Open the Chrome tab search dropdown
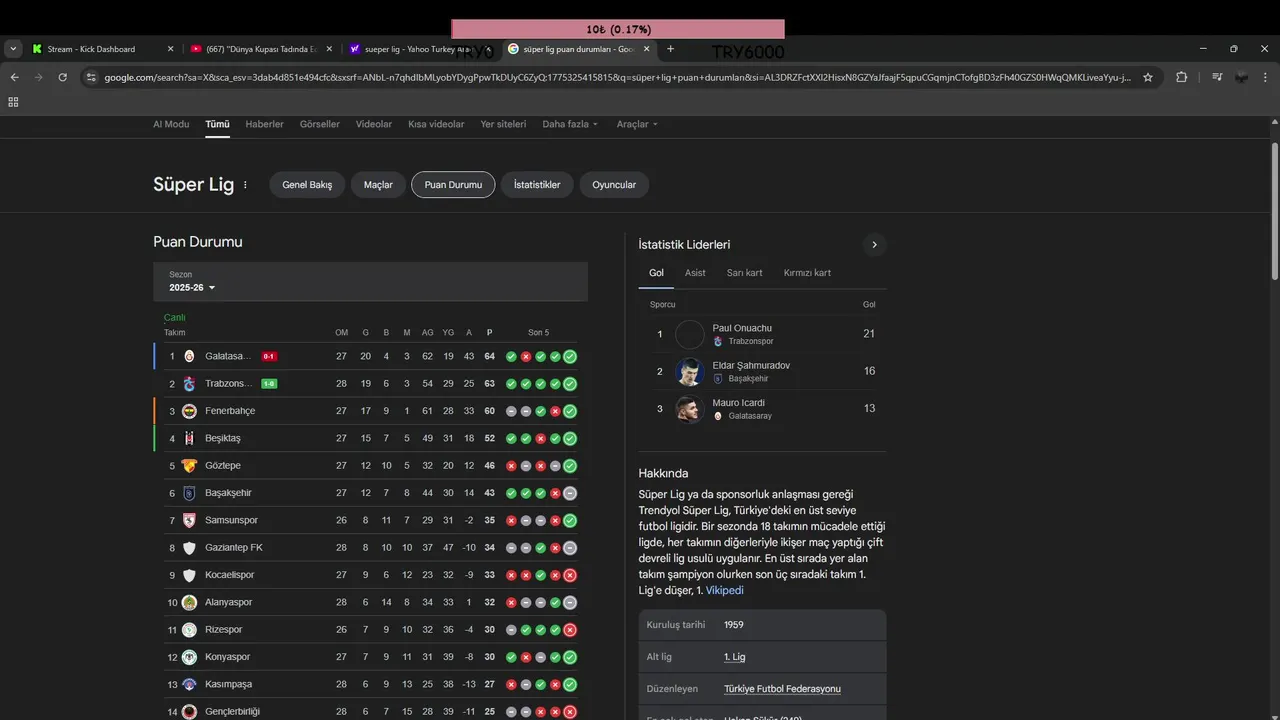1280x720 pixels. point(13,48)
